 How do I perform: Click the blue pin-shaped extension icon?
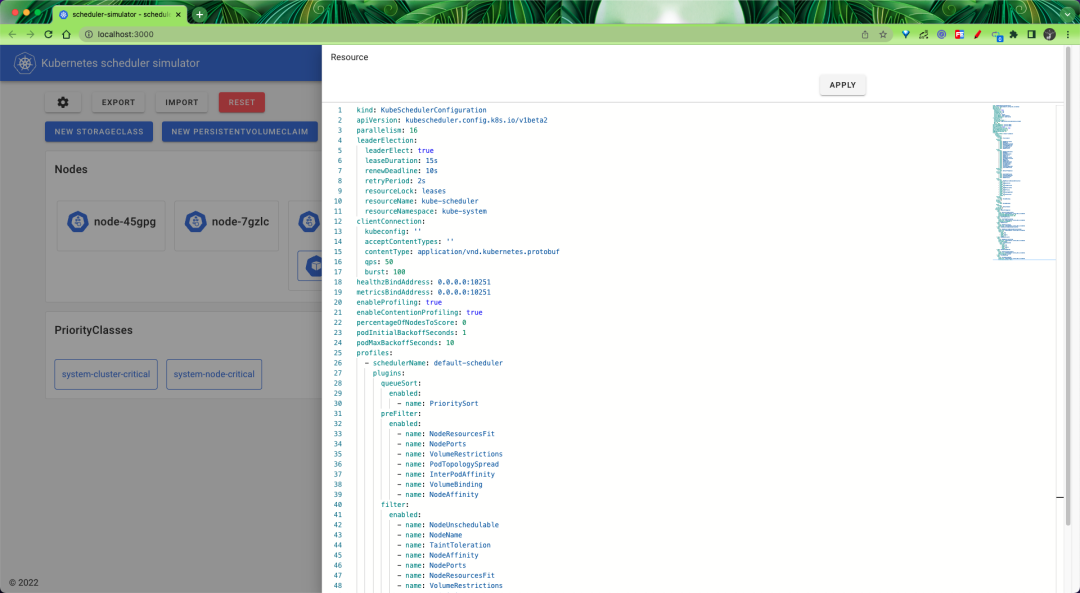[904, 33]
